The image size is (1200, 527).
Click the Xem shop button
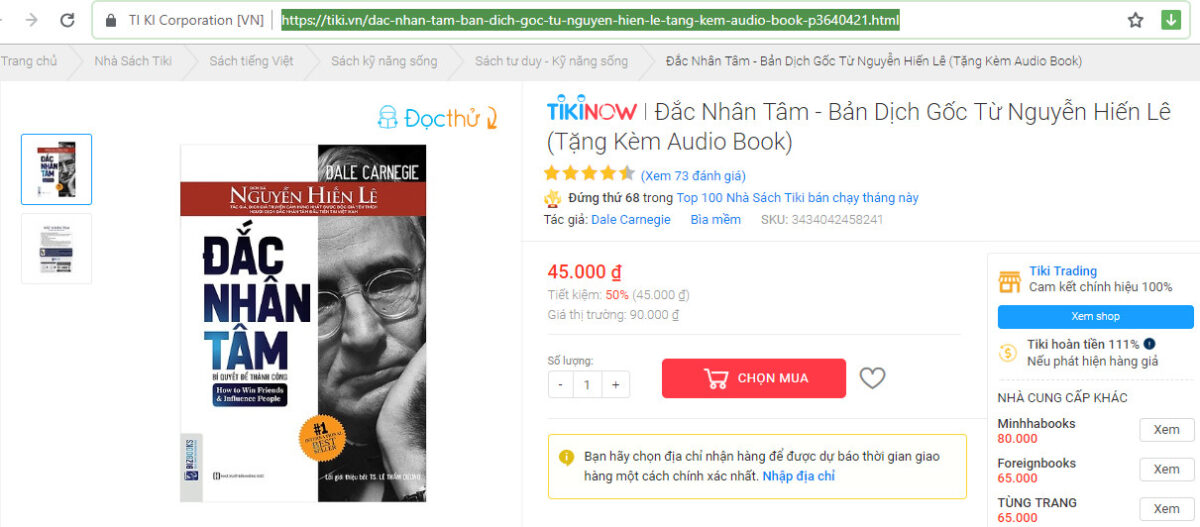1095,317
